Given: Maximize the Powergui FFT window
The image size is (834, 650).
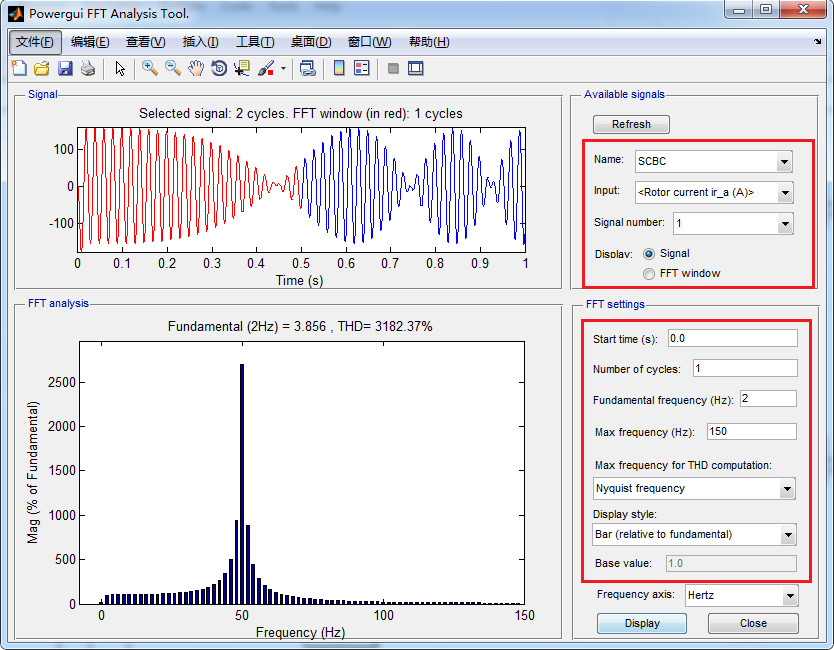Looking at the screenshot, I should pyautogui.click(x=766, y=10).
